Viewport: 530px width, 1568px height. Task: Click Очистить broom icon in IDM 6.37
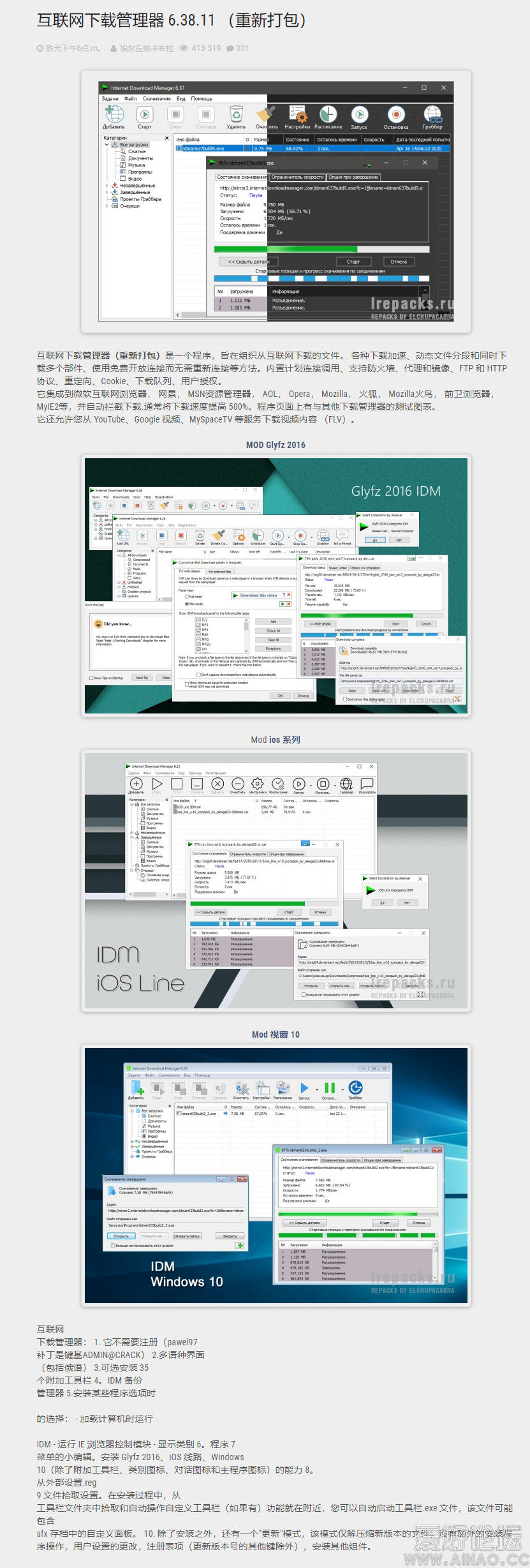266,114
